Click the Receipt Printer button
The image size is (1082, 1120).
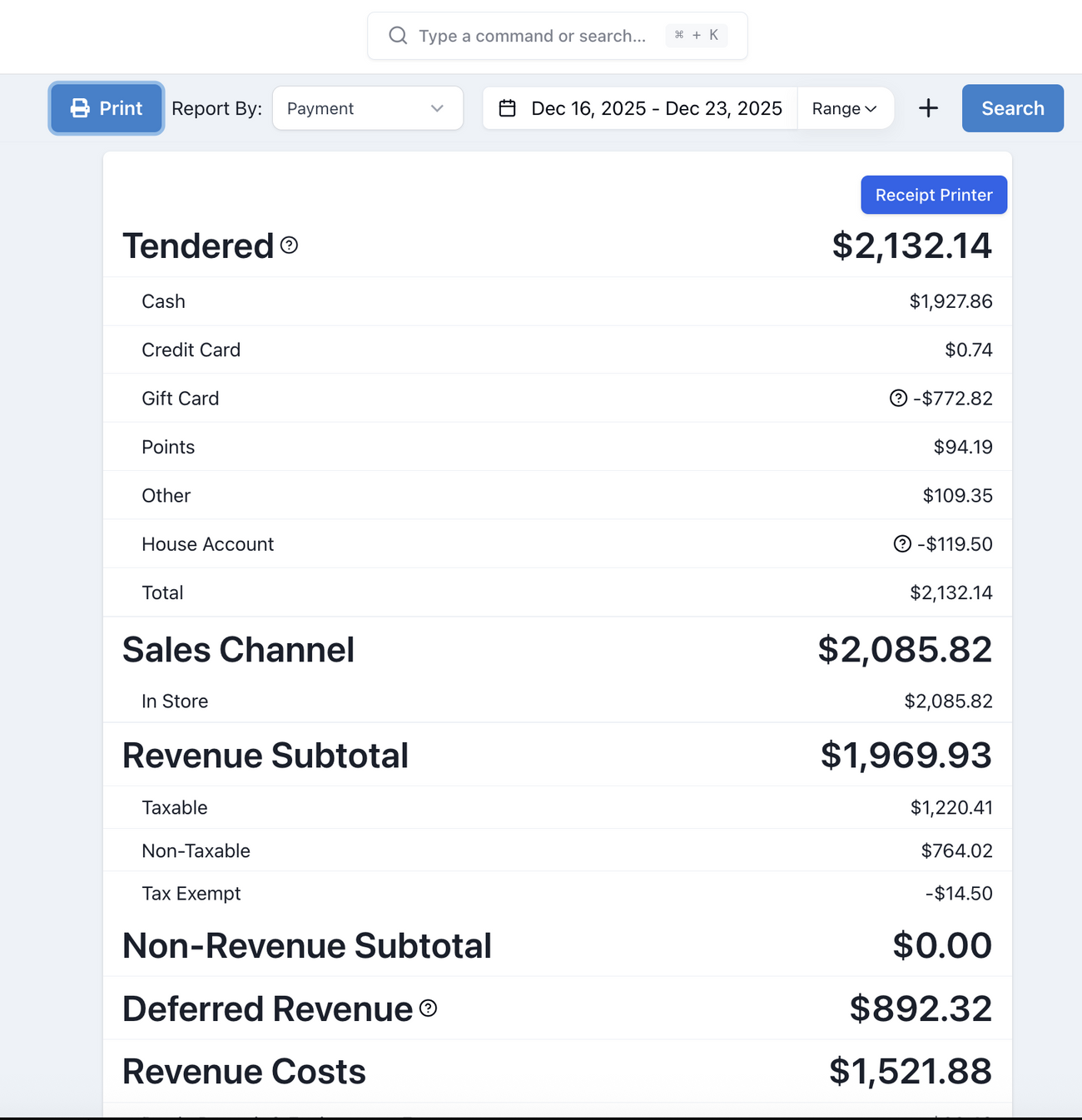pos(933,195)
